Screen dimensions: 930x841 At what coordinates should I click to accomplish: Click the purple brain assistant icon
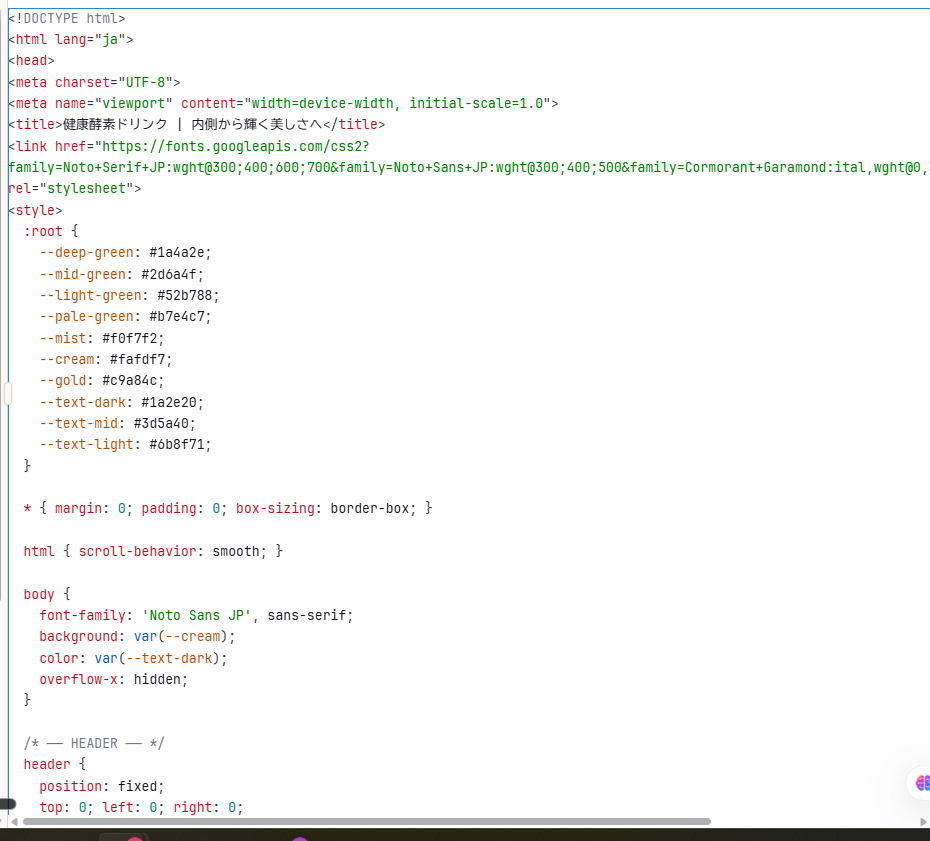coord(922,783)
